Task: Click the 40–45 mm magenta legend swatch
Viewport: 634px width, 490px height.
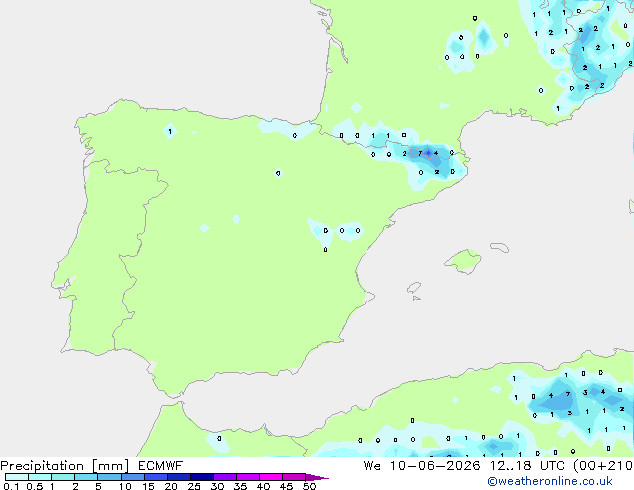Action: (271, 477)
